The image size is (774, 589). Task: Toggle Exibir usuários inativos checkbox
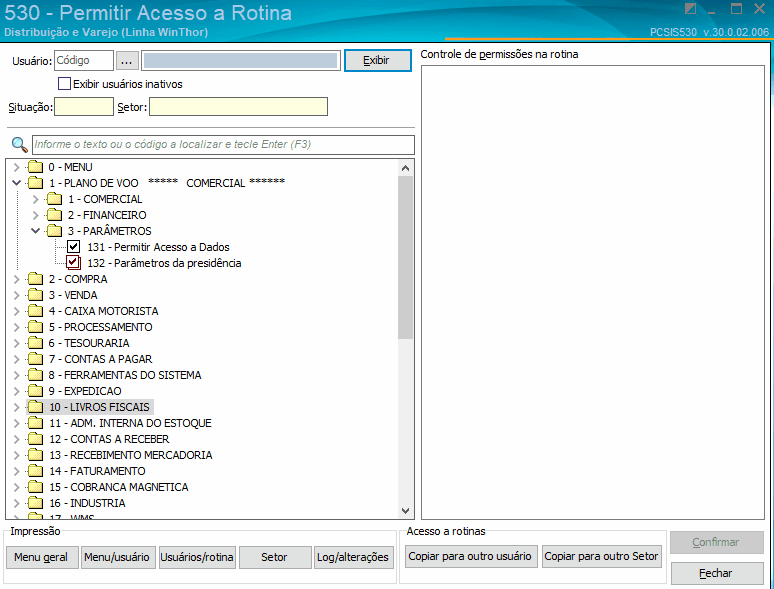(x=64, y=83)
